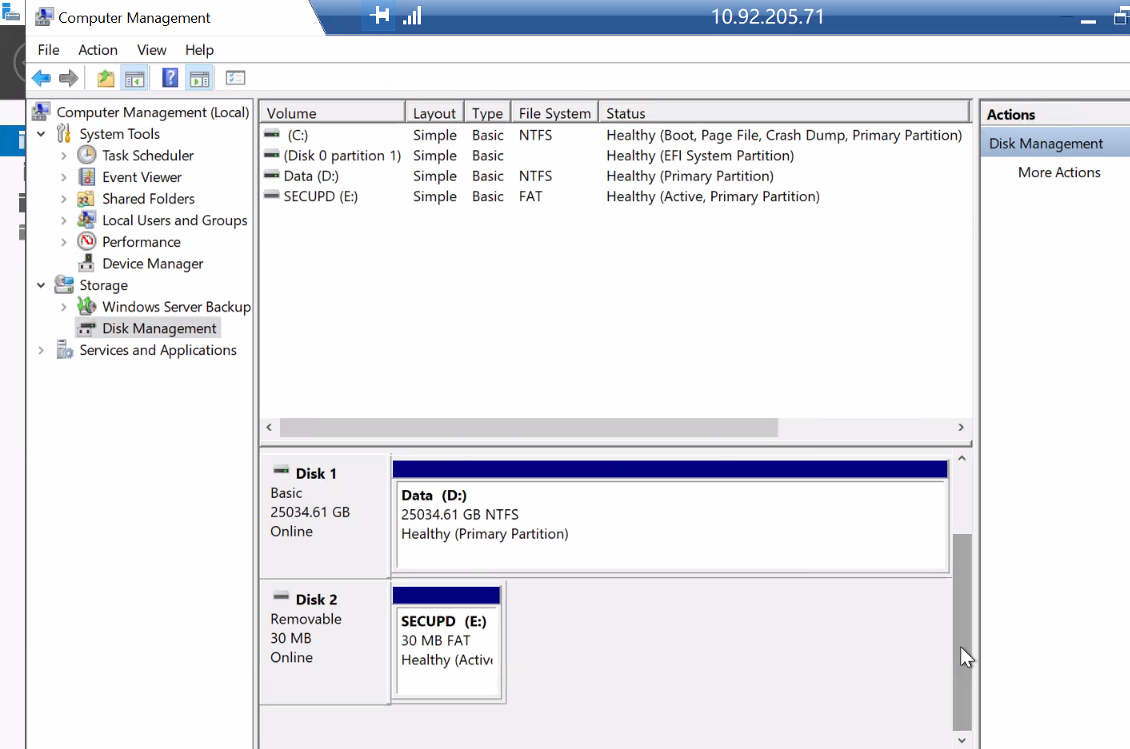This screenshot has height=749, width=1130.
Task: Click the Computer Management title bar icon
Action: [44, 17]
